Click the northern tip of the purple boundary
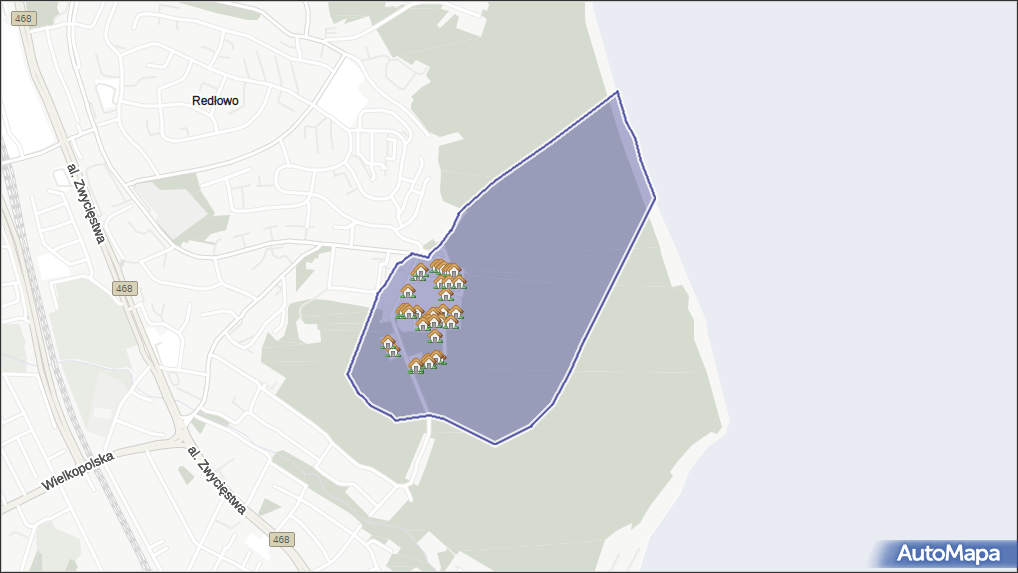 point(617,92)
